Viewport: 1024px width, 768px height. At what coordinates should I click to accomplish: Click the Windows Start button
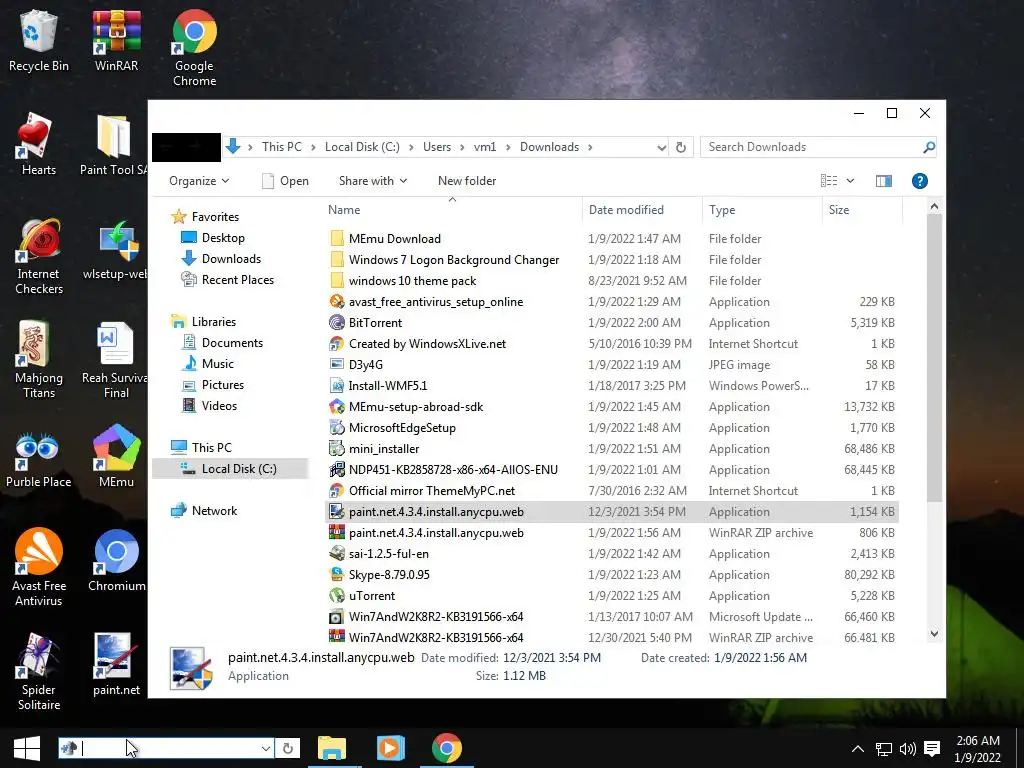(27, 748)
